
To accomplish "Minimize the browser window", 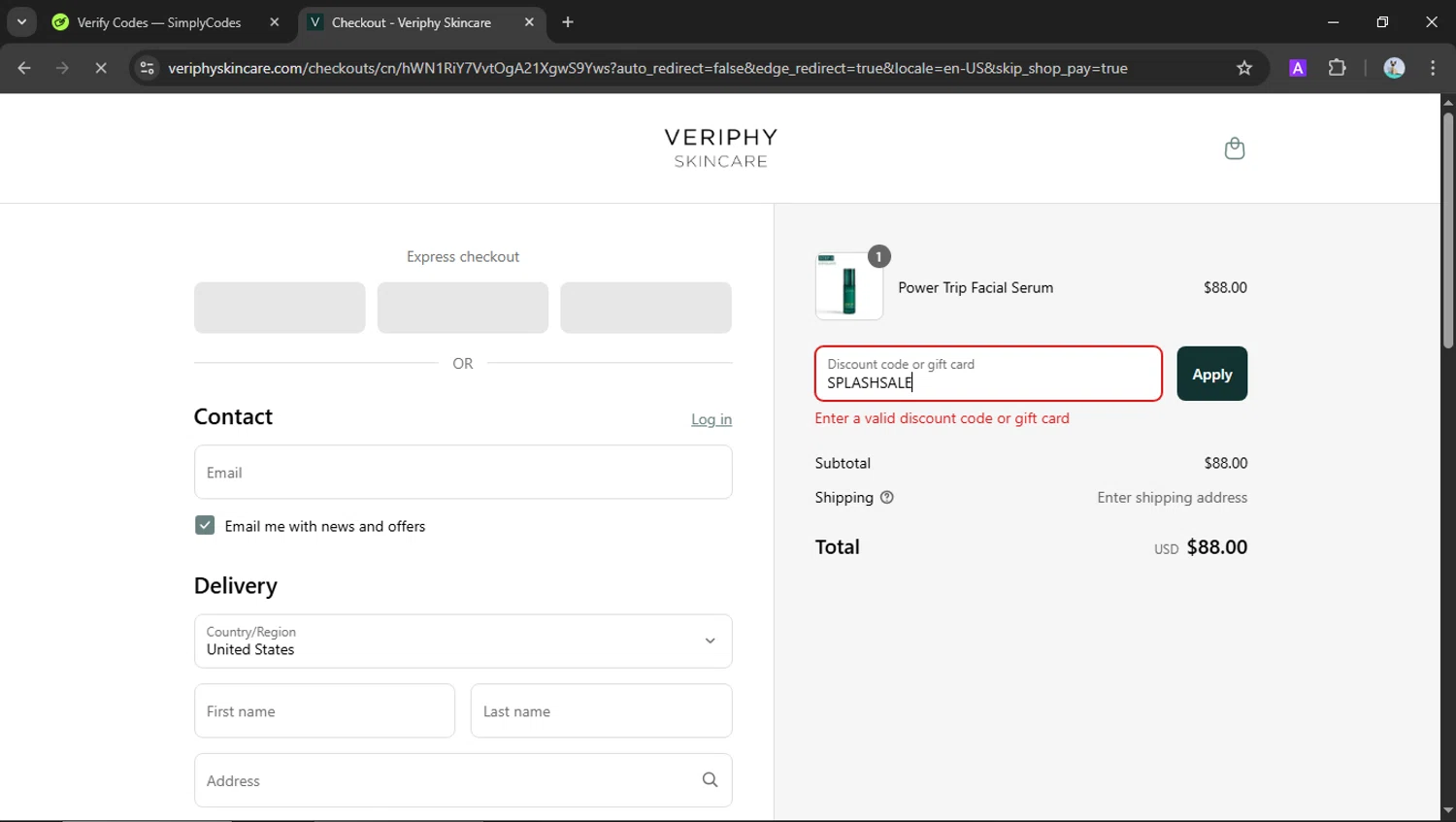I will click(x=1333, y=22).
